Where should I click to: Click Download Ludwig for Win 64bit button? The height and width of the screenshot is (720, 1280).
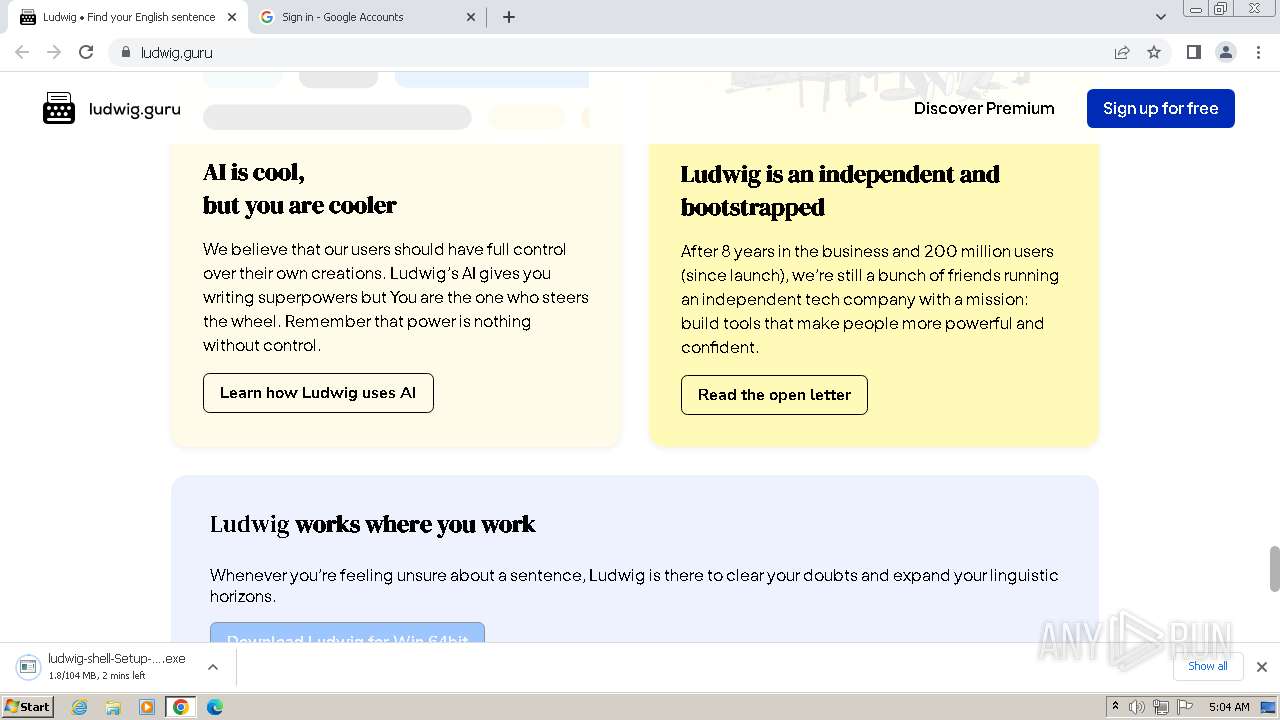tap(347, 633)
